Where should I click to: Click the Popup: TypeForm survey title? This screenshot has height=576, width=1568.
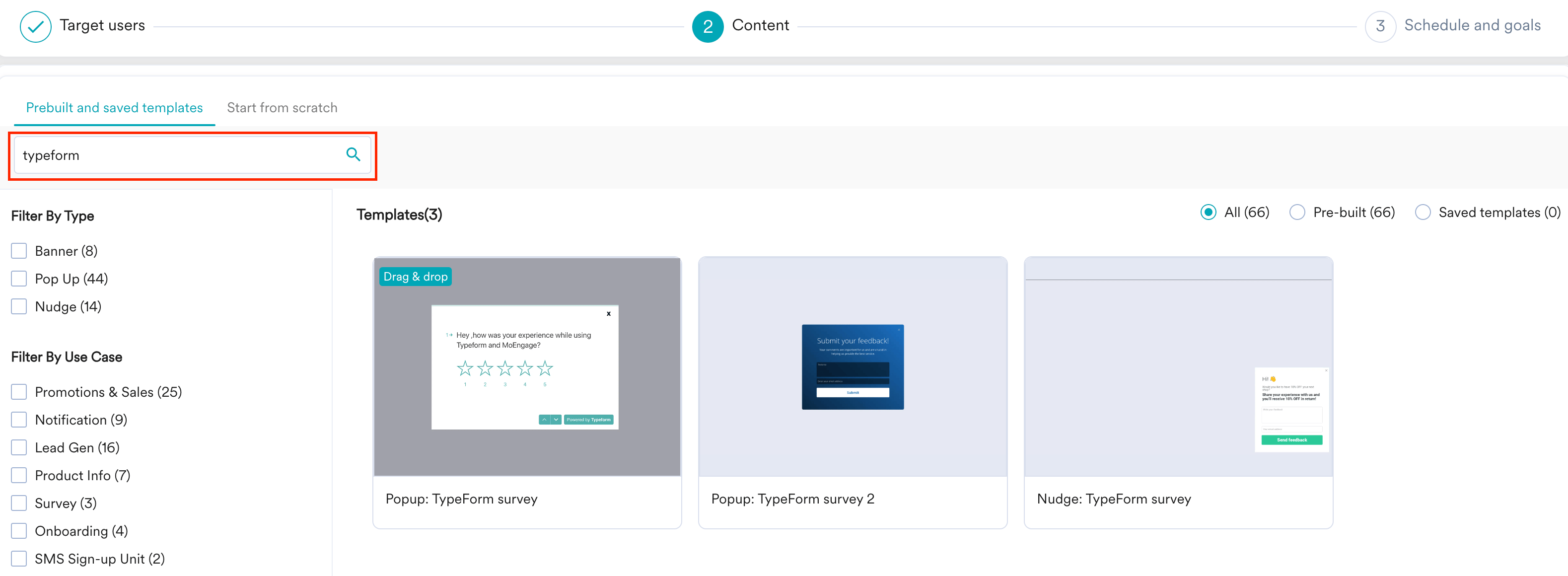click(461, 499)
